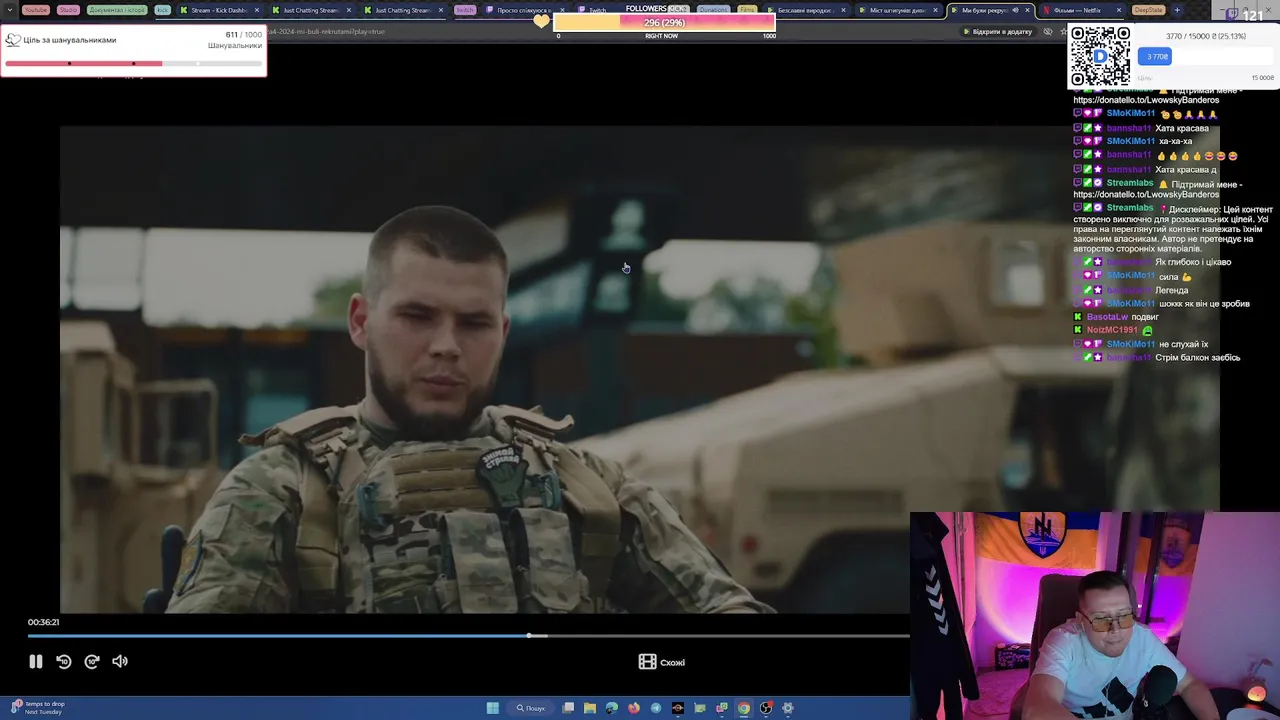
Task: Click the followers goal 296 (29%) bar
Action: click(x=664, y=22)
